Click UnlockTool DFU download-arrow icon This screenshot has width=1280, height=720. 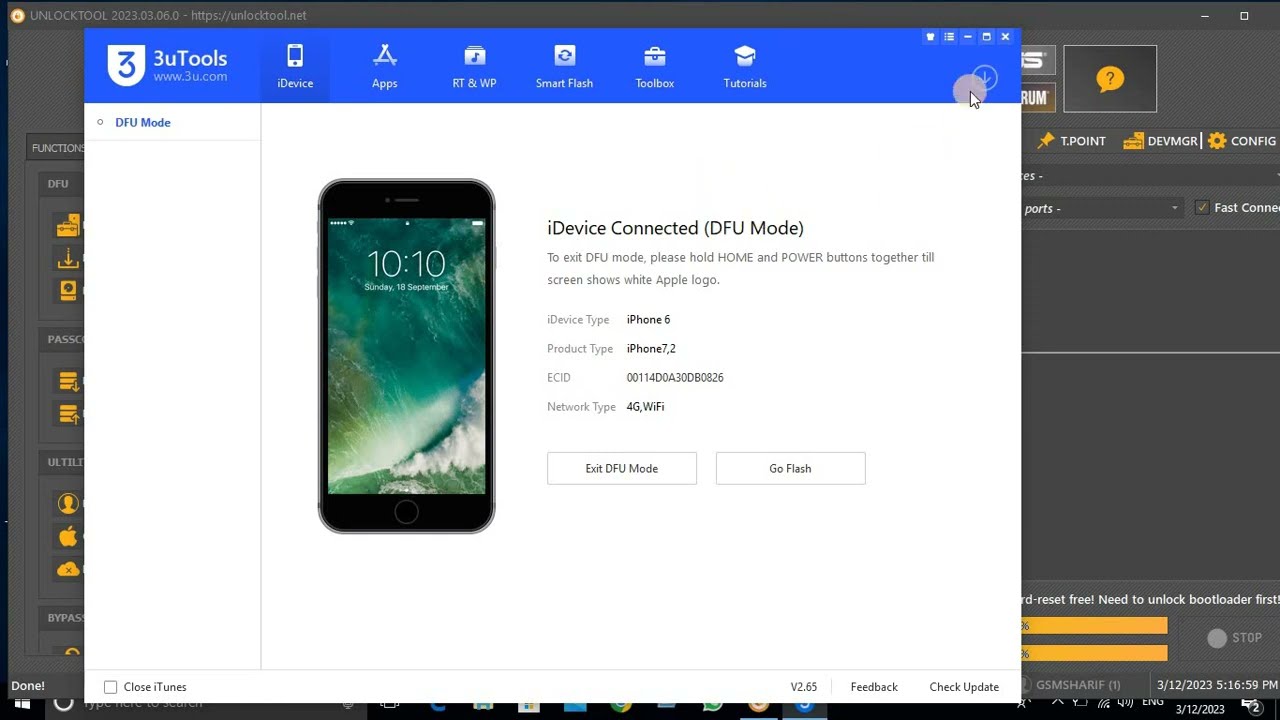point(68,259)
